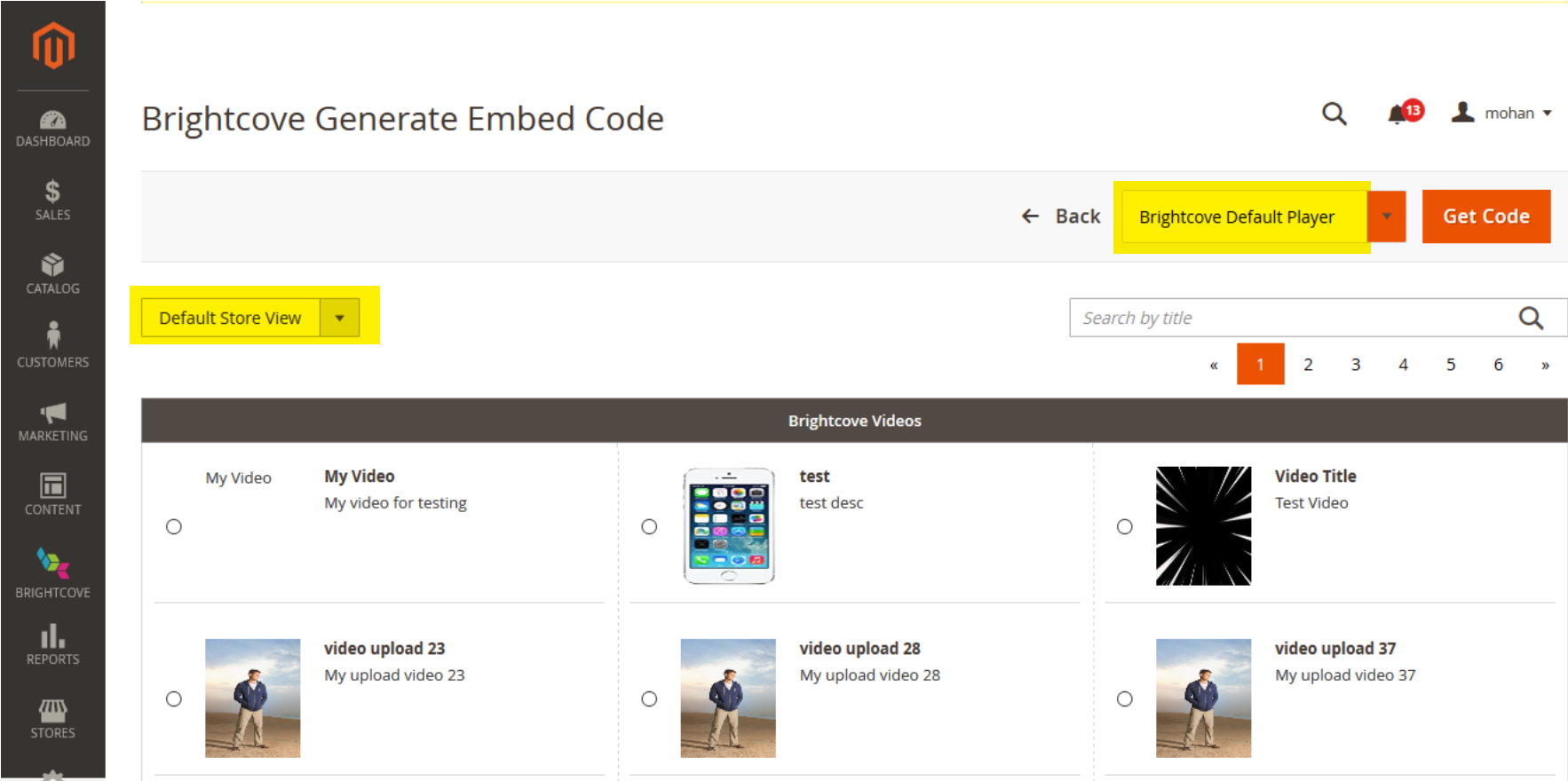Viewport: 1568px width, 781px height.
Task: Click the black starburst Video Title thumbnail
Action: coord(1203,525)
